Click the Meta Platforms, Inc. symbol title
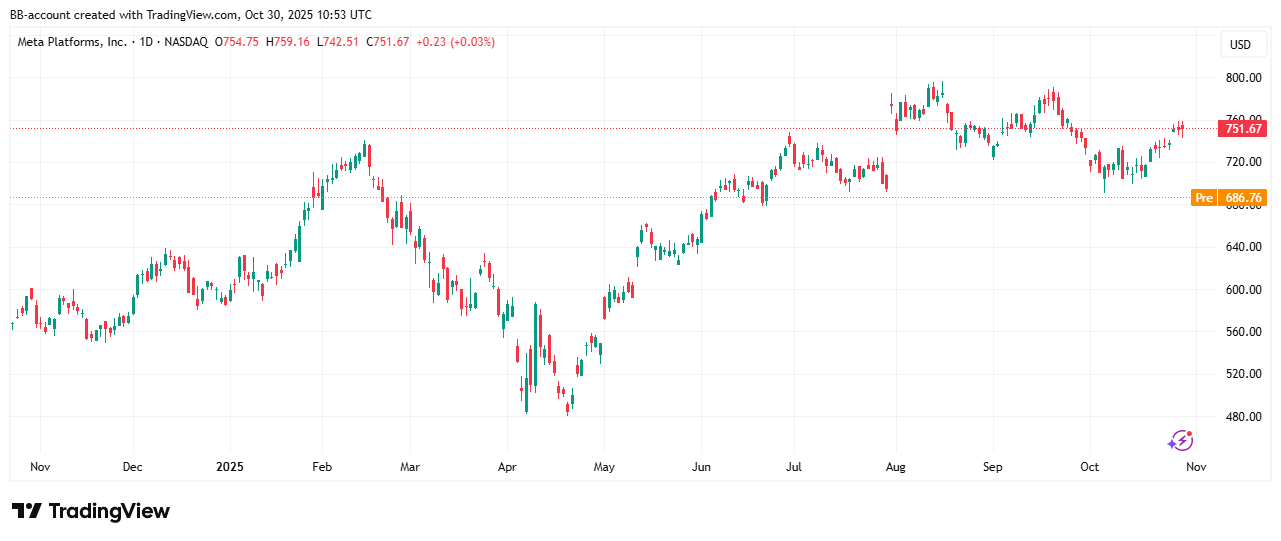The height and width of the screenshot is (541, 1281). tap(74, 42)
